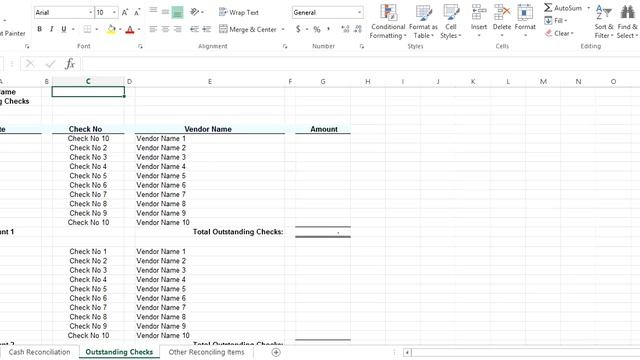Apply Comma Style
This screenshot has width=640, height=360.
tap(329, 29)
